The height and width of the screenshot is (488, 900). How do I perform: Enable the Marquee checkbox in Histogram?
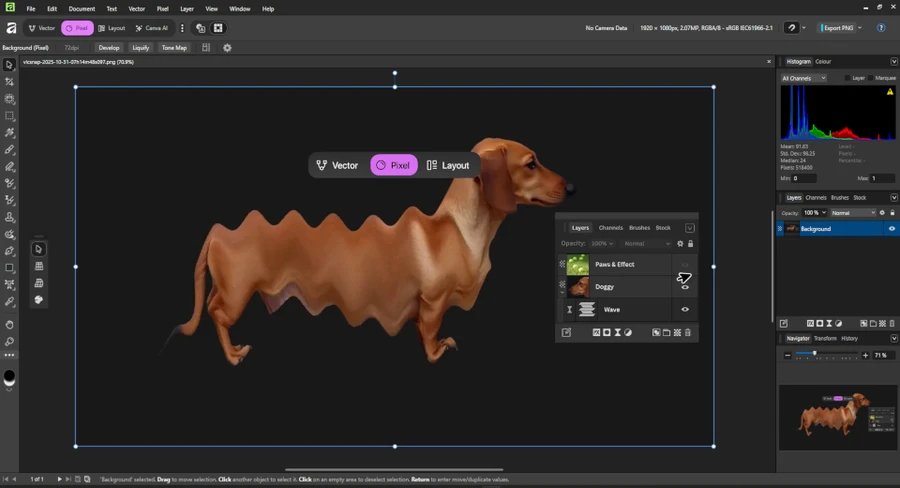click(x=871, y=77)
